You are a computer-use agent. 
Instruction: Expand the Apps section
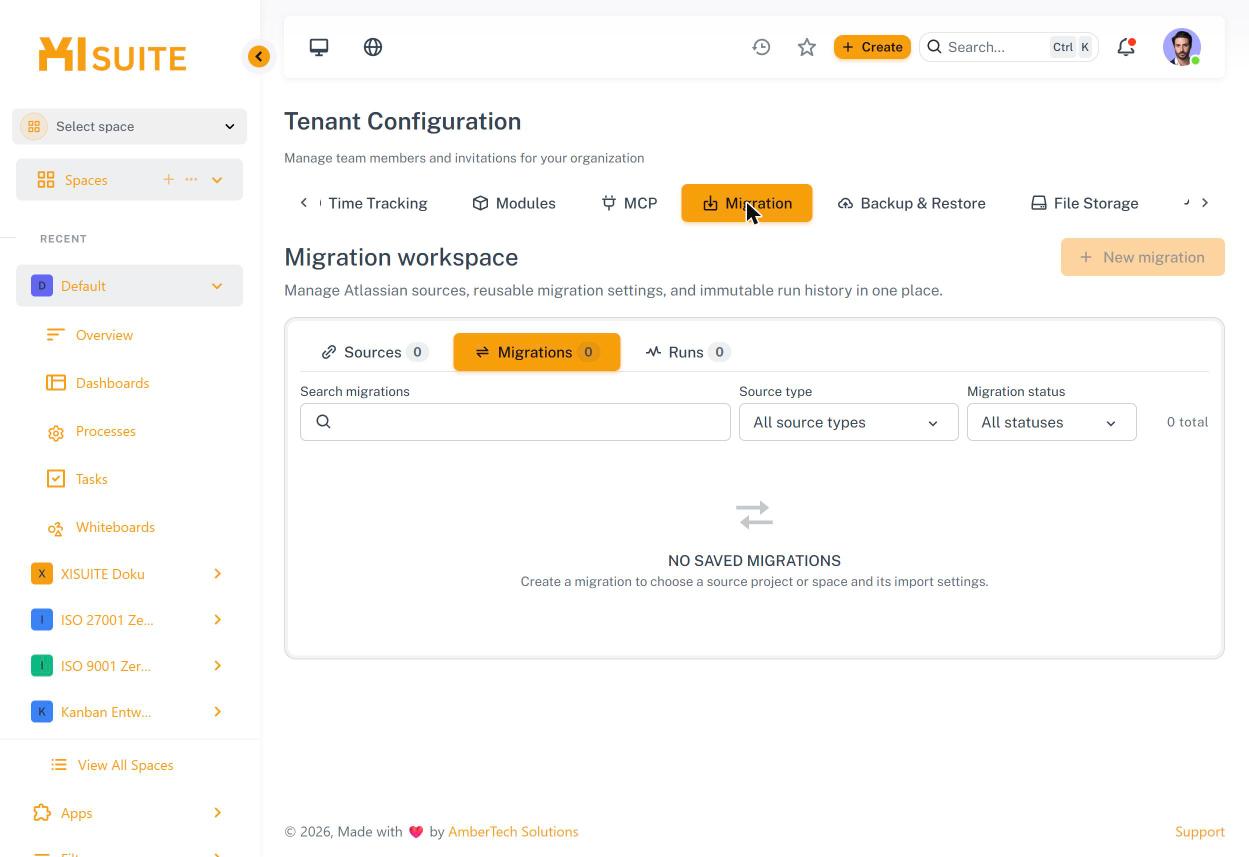pyautogui.click(x=217, y=813)
